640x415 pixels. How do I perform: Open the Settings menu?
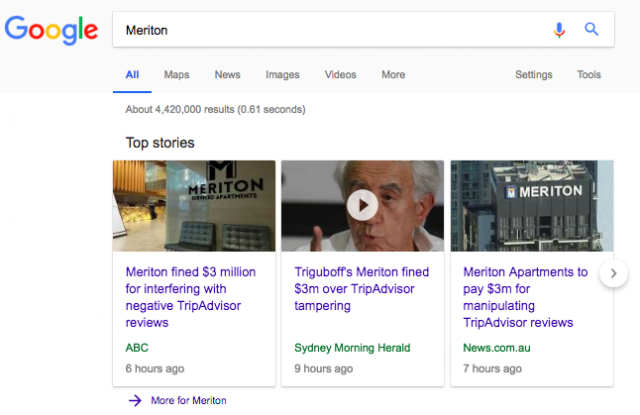coord(533,75)
